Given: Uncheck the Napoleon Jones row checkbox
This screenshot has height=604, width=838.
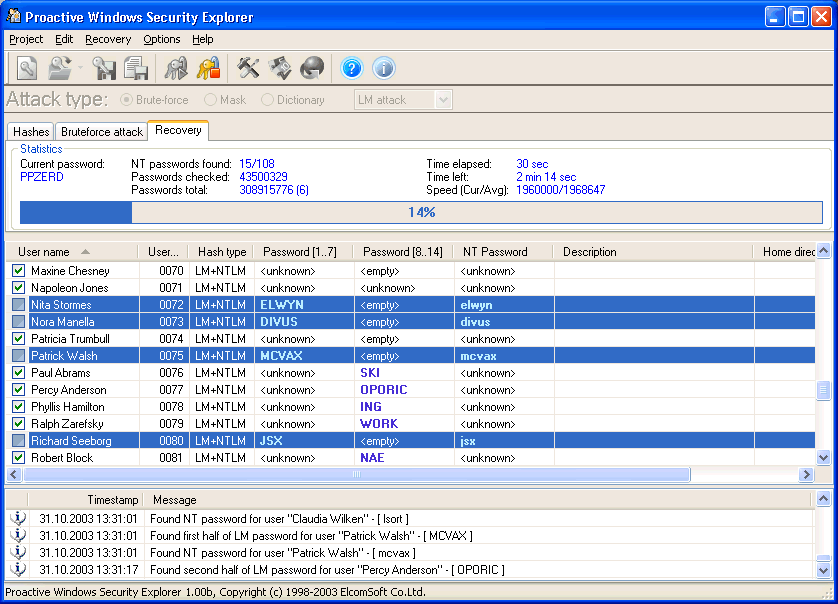Looking at the screenshot, I should click(x=19, y=288).
